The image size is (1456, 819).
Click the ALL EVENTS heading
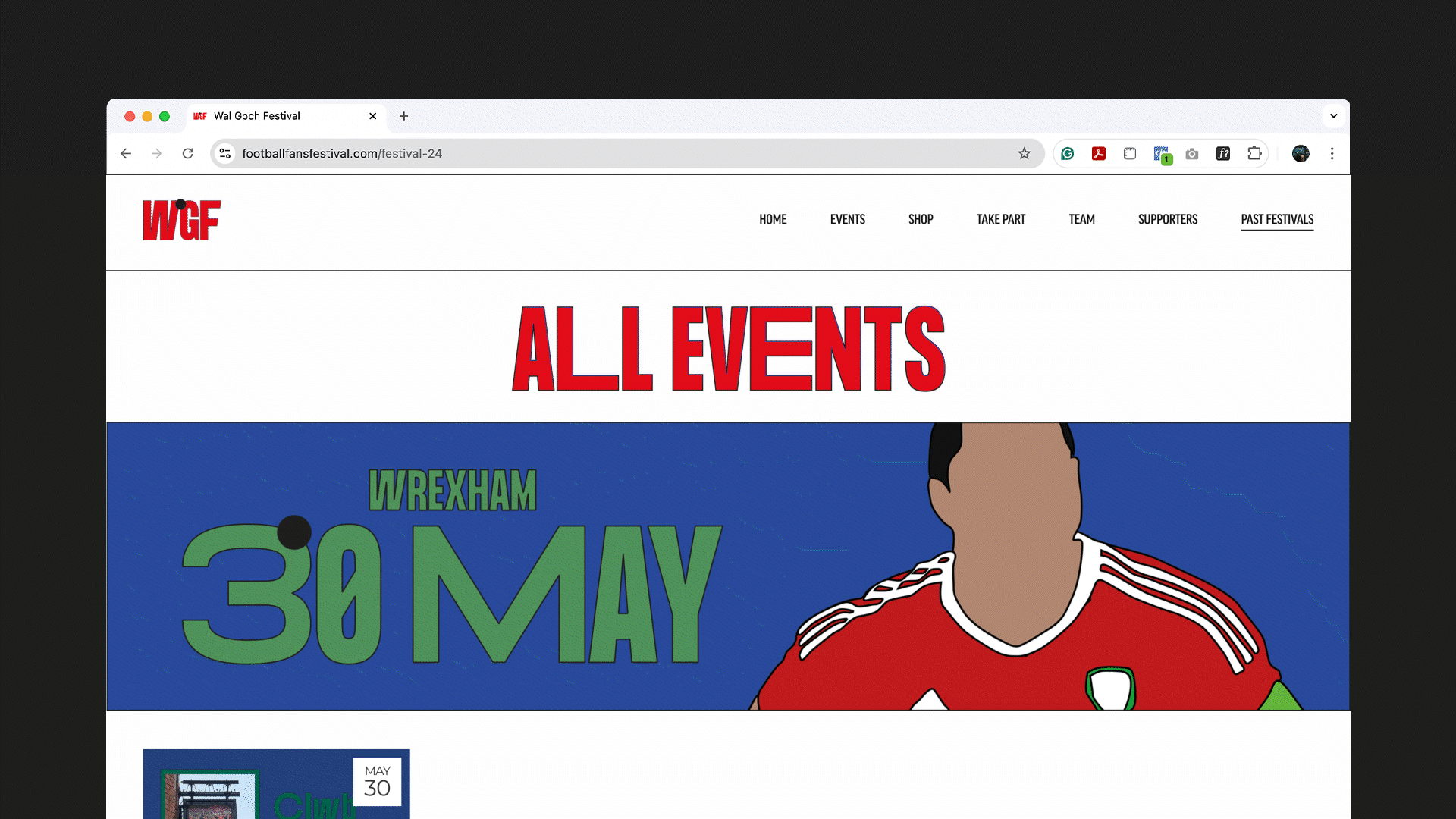[x=729, y=349]
